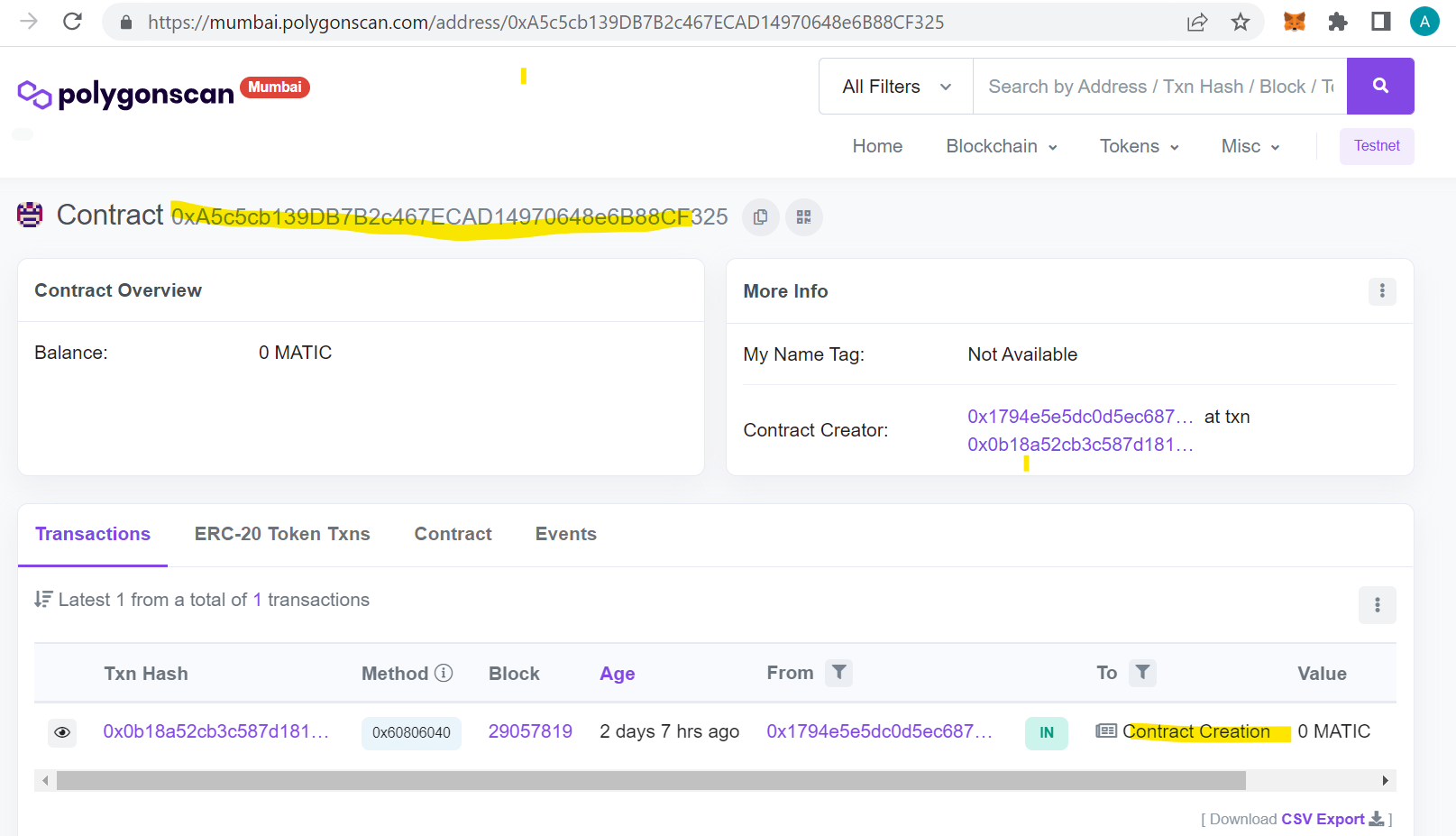Click the search by address input field
Viewport: 1456px width, 836px height.
coord(1159,87)
